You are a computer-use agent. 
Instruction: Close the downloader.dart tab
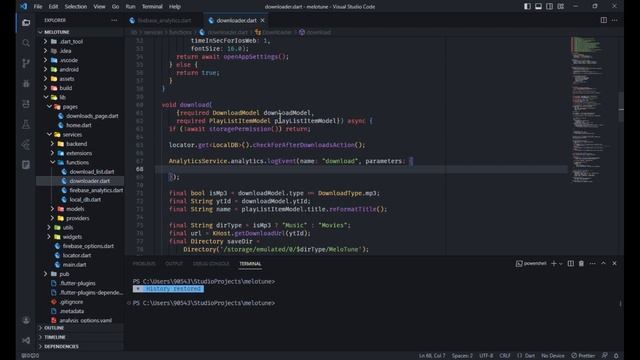262,20
